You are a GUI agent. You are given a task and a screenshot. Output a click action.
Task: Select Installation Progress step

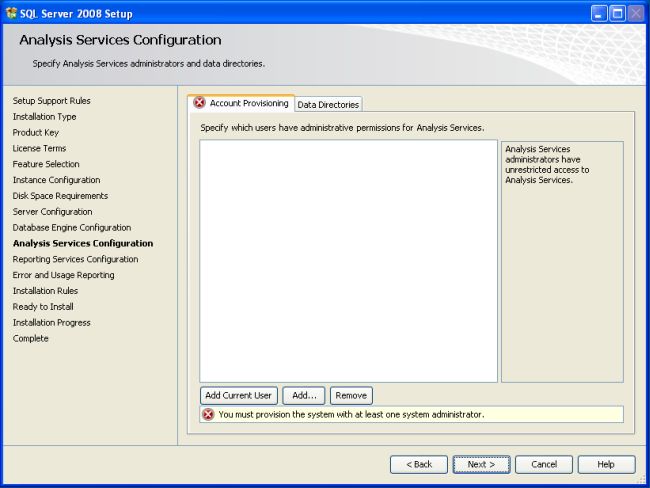51,323
